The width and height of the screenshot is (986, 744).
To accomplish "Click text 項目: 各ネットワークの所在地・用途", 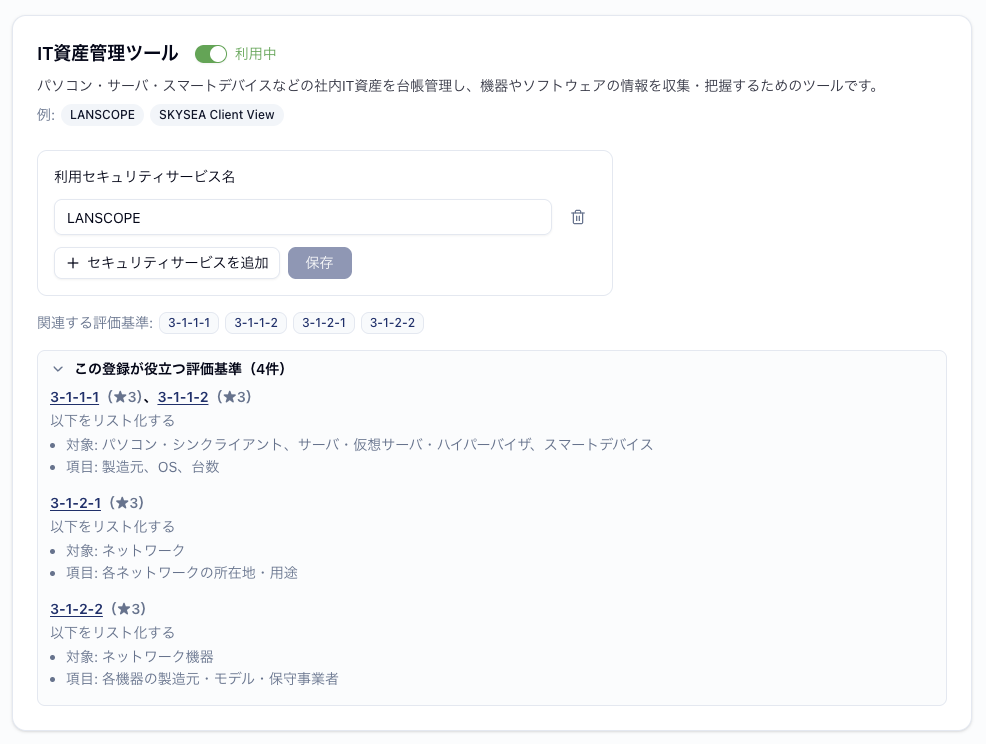I will 182,574.
